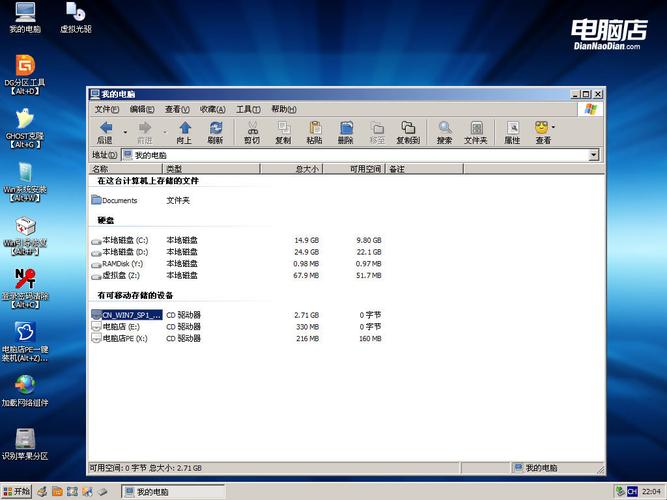Viewport: 667px width, 500px height.
Task: Open 识别苹果分区 desktop icon
Action: (x=25, y=444)
